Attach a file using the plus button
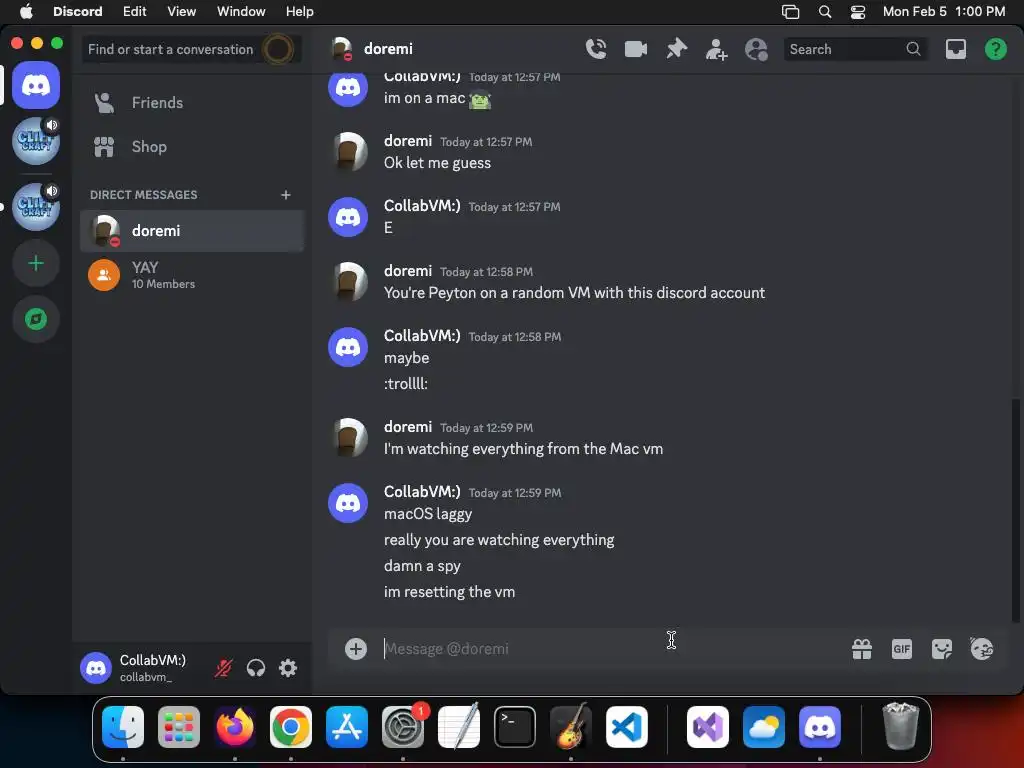Screen dimensions: 1024x768 (x=356, y=648)
